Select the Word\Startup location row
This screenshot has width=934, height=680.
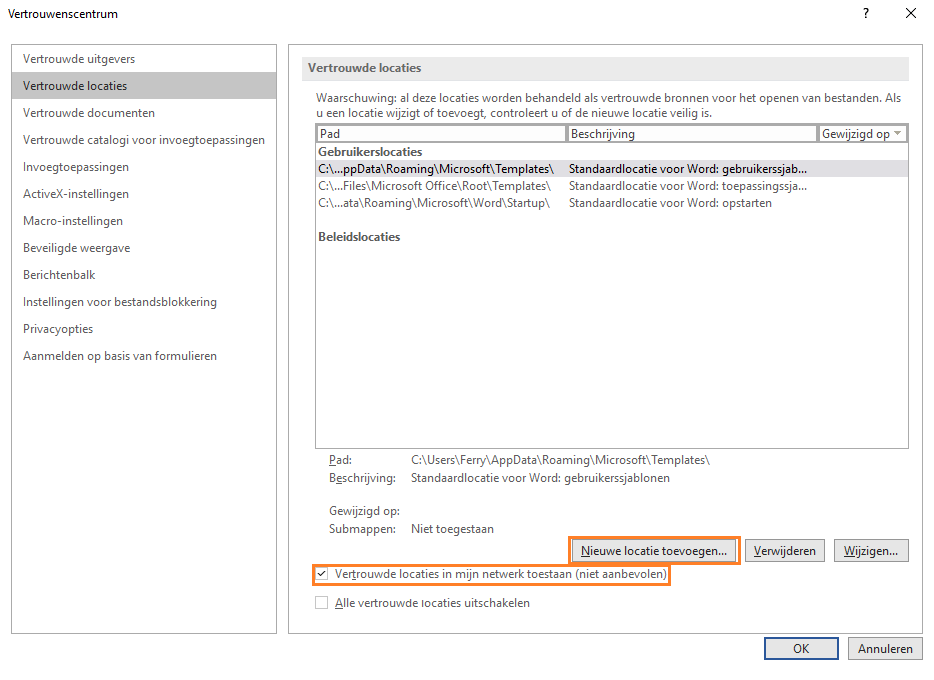(612, 203)
